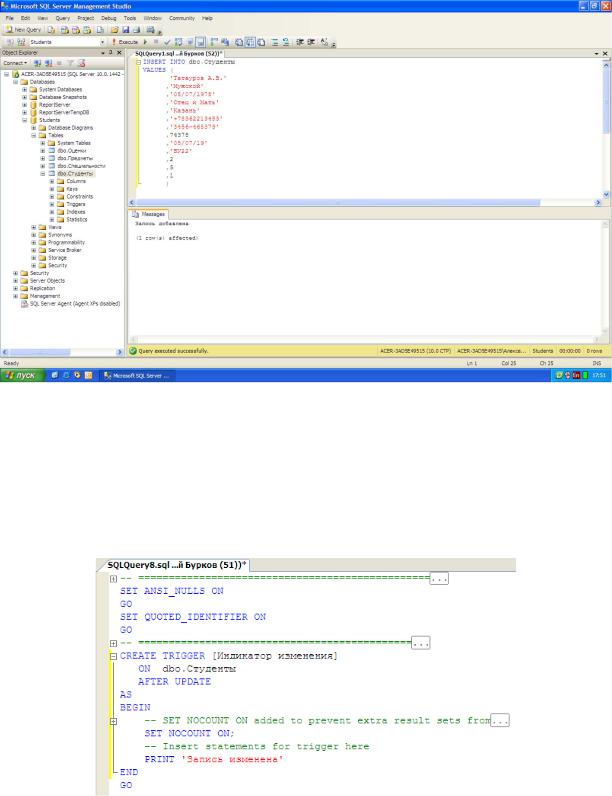Click the 'Query executed successfully.' status text

[173, 351]
